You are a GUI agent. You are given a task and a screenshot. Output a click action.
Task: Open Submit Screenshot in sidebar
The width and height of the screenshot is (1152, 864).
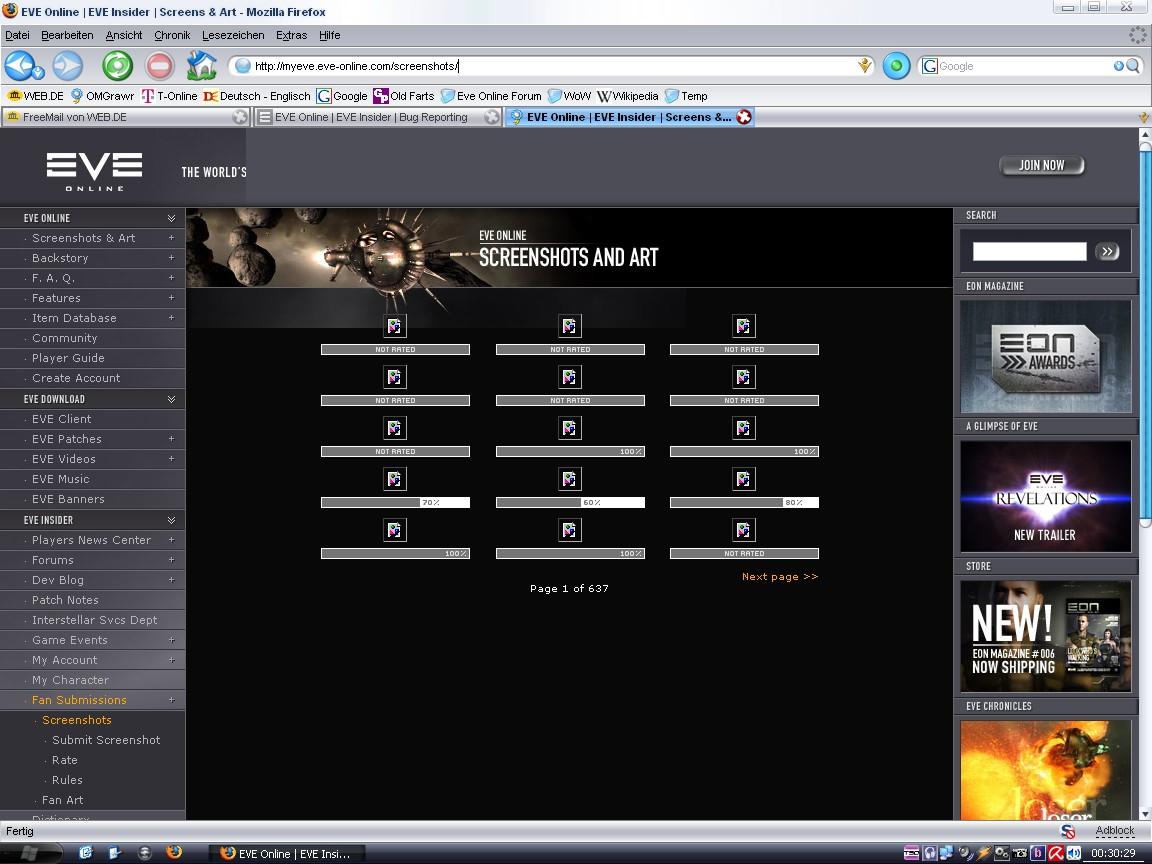106,740
